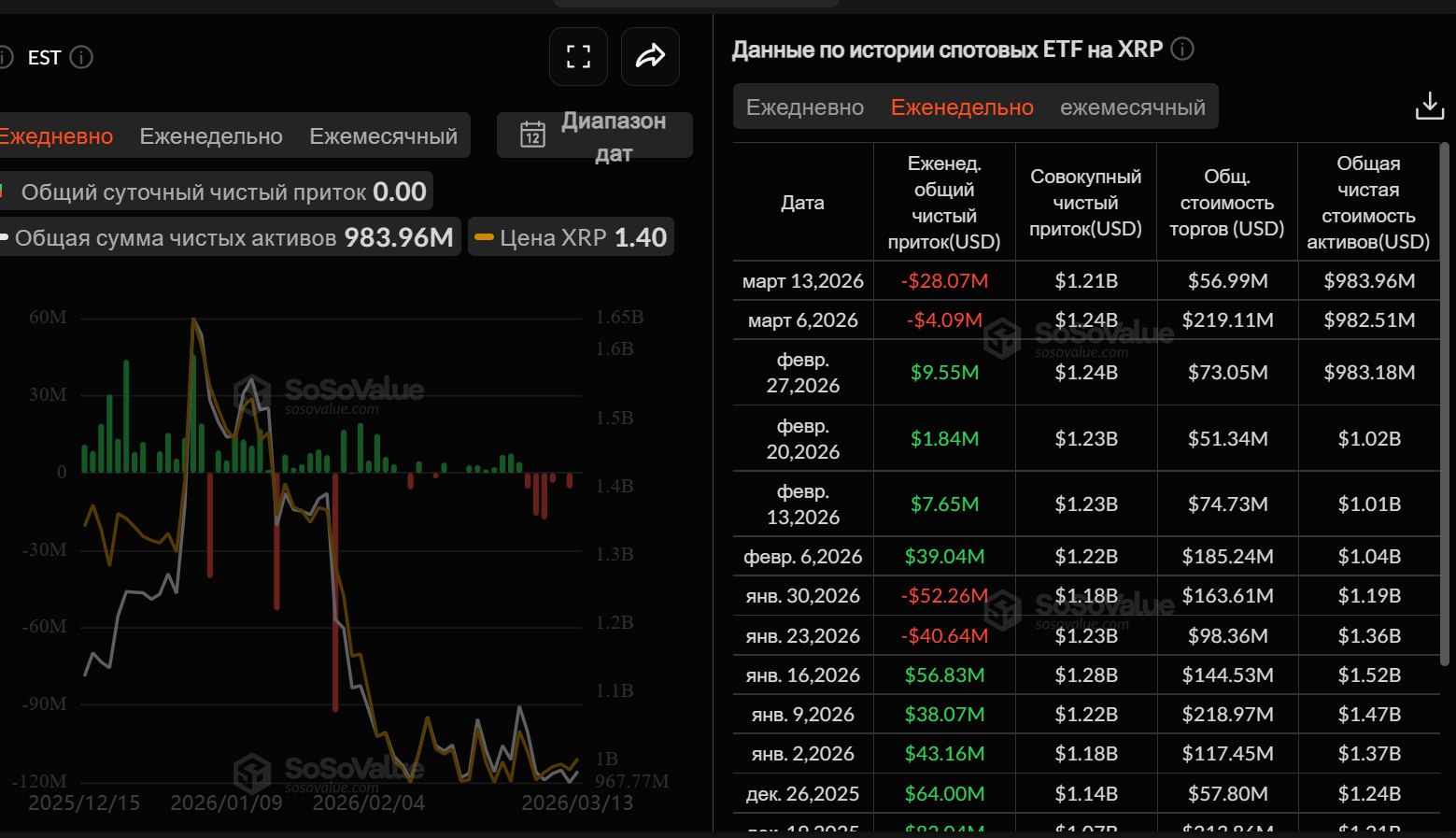This screenshot has width=1456, height=838.
Task: Select the $56.83M inflow cell
Action: tap(944, 675)
